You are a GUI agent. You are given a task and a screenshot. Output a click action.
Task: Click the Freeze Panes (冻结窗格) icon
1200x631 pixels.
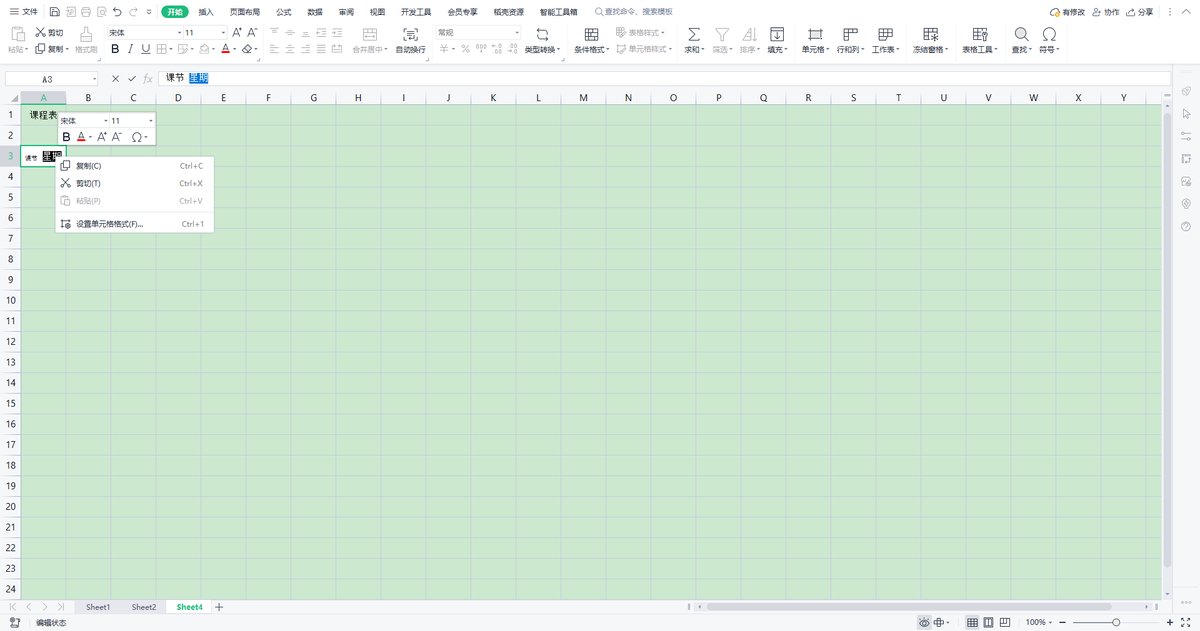tap(930, 34)
